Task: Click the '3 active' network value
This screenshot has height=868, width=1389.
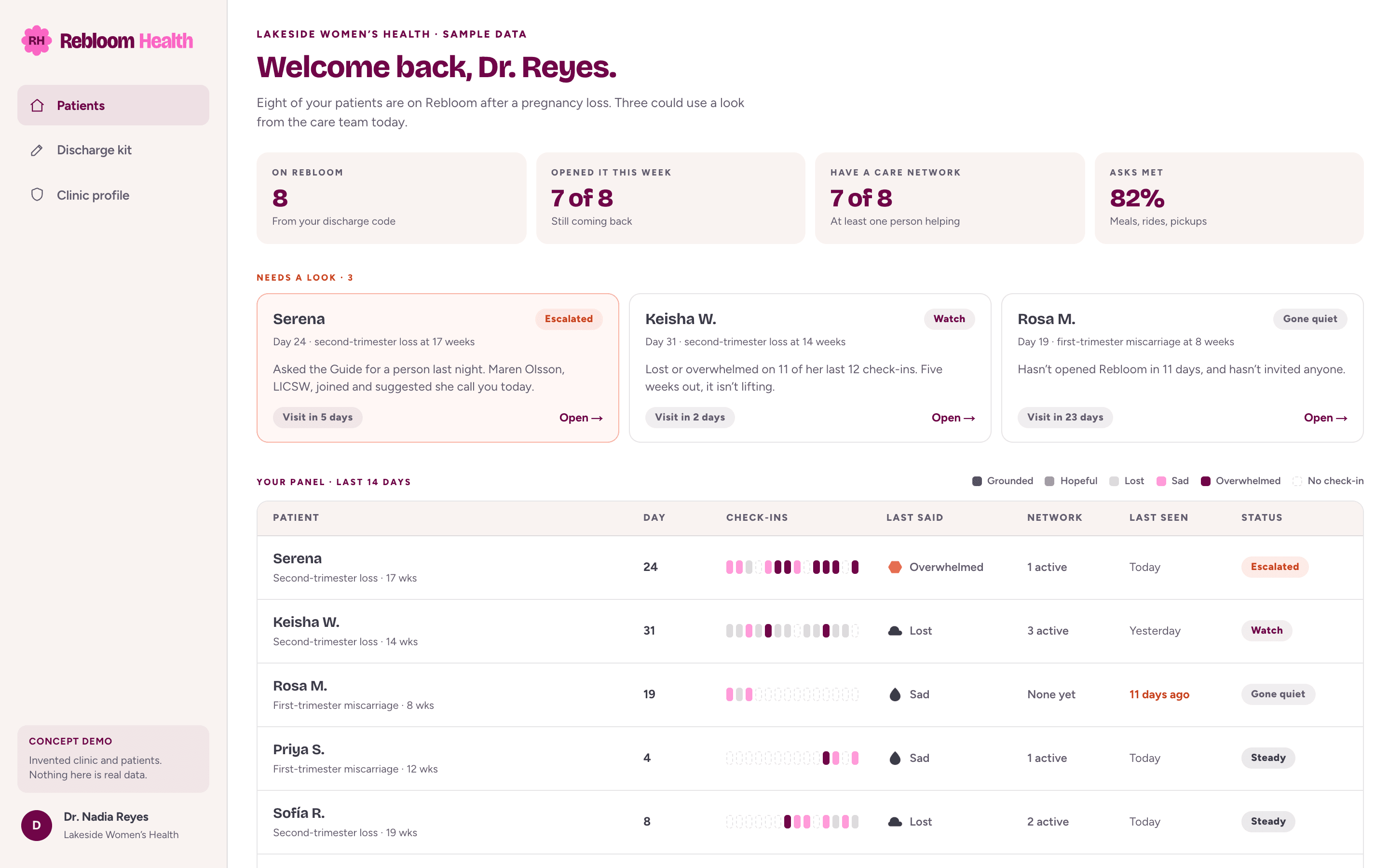Action: (1048, 631)
